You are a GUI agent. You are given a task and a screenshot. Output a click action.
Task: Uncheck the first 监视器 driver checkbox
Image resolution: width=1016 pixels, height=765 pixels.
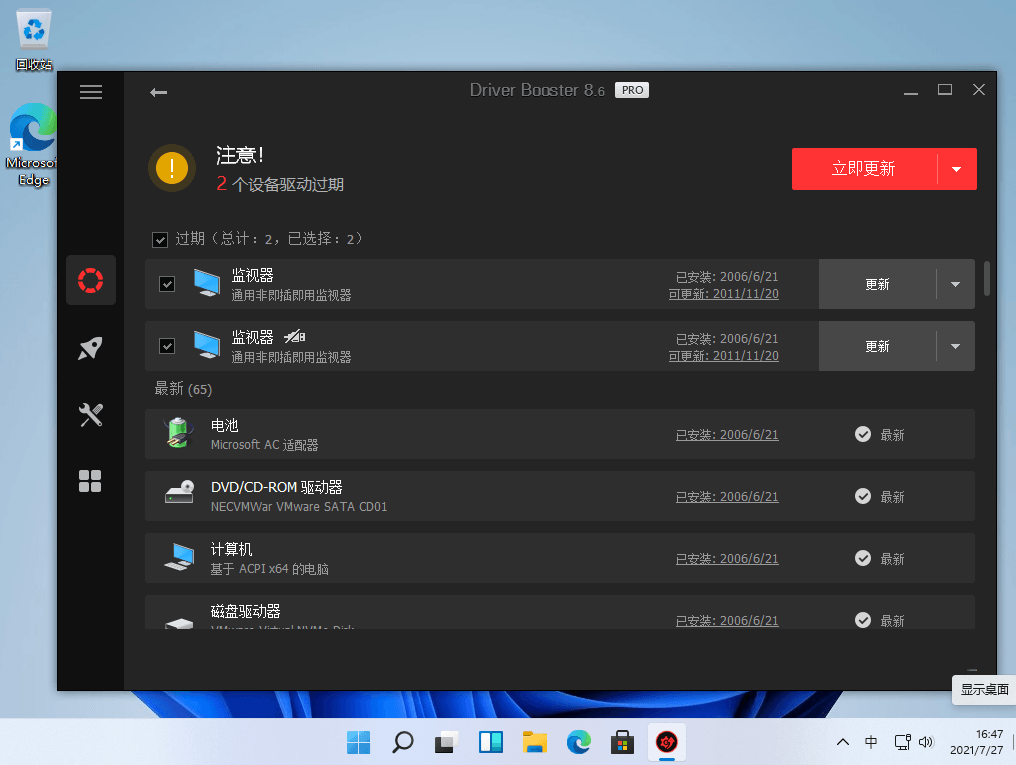[x=167, y=284]
